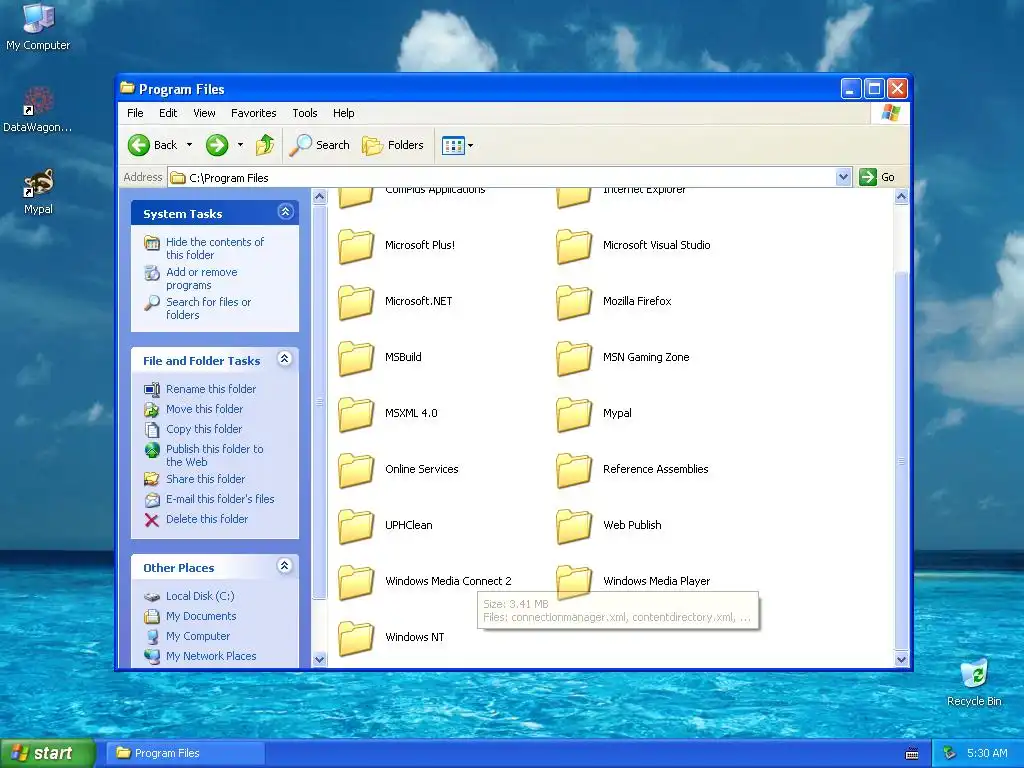Collapse the System Tasks panel
Viewport: 1024px width, 768px height.
285,212
